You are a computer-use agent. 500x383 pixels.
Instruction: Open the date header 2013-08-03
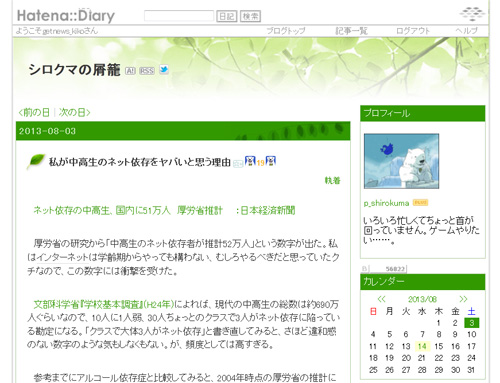47,131
